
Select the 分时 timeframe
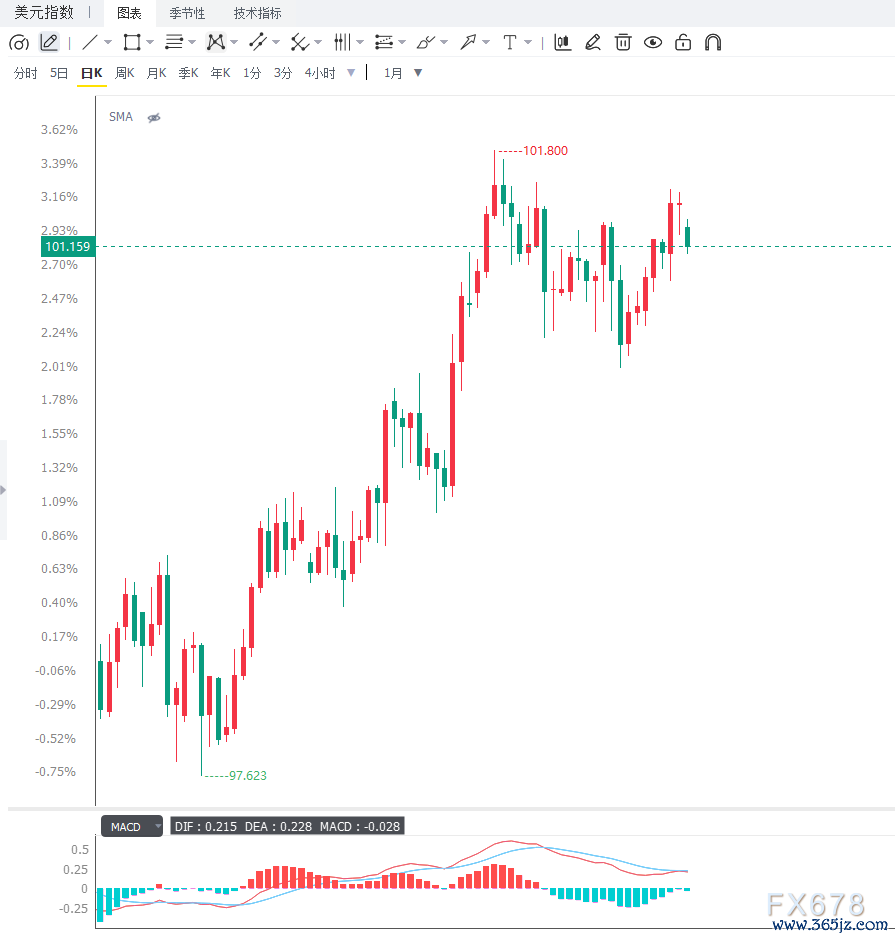[25, 73]
